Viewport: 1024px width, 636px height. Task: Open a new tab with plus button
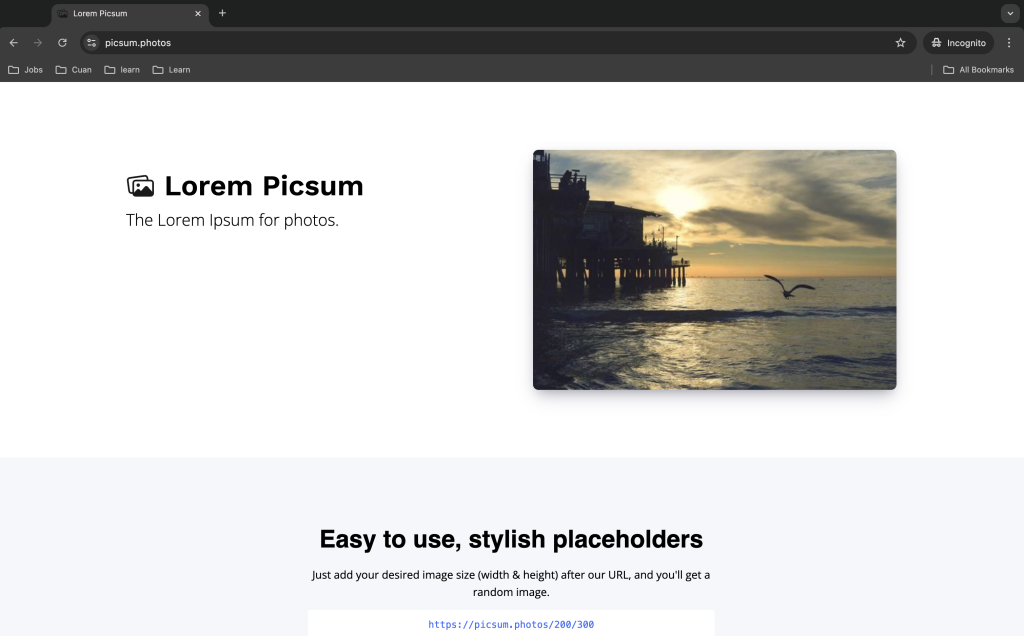click(222, 13)
